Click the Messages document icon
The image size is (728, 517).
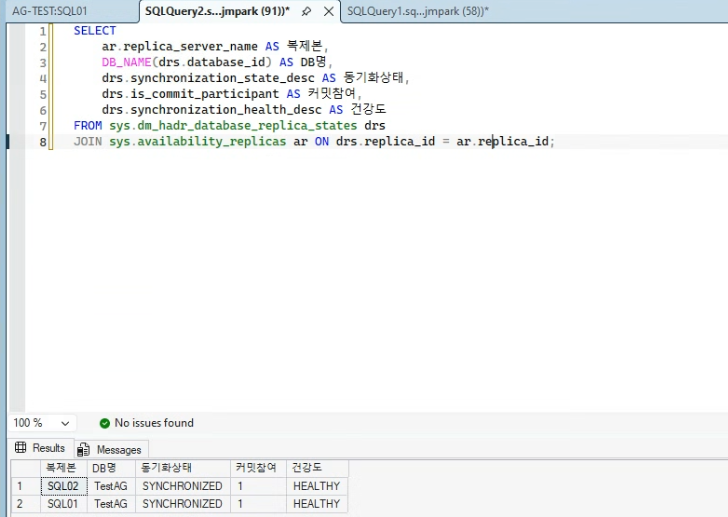click(84, 449)
